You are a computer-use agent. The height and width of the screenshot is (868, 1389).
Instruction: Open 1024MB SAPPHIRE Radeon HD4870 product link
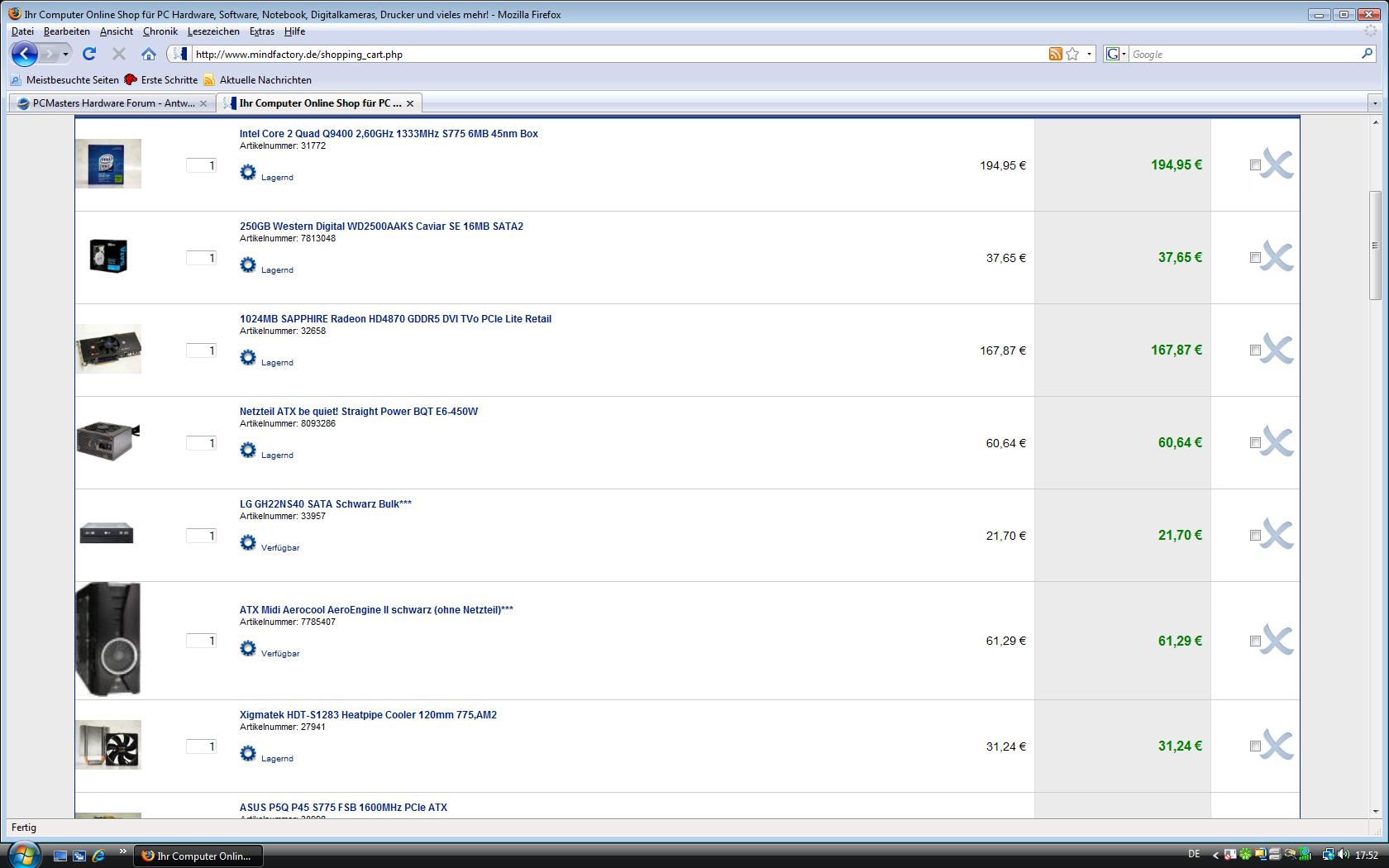[395, 319]
